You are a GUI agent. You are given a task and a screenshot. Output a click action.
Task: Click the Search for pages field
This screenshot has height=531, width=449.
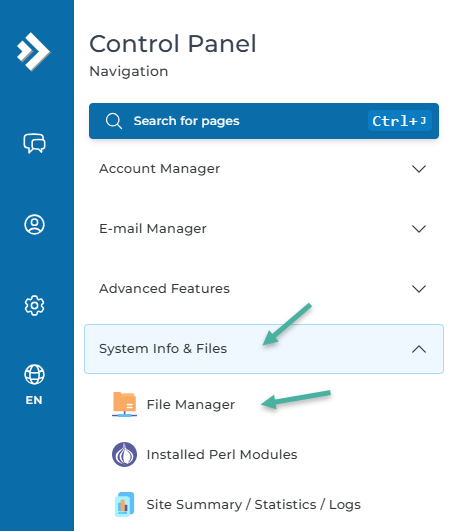coord(264,121)
